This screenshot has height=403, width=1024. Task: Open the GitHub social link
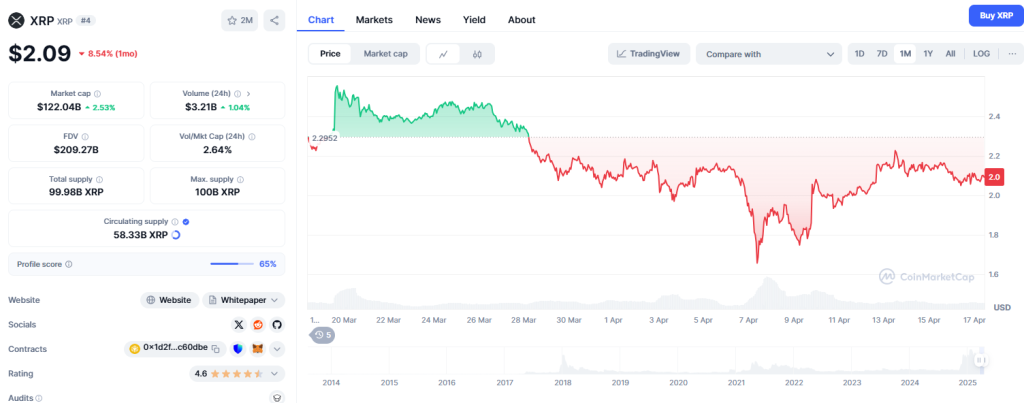276,325
